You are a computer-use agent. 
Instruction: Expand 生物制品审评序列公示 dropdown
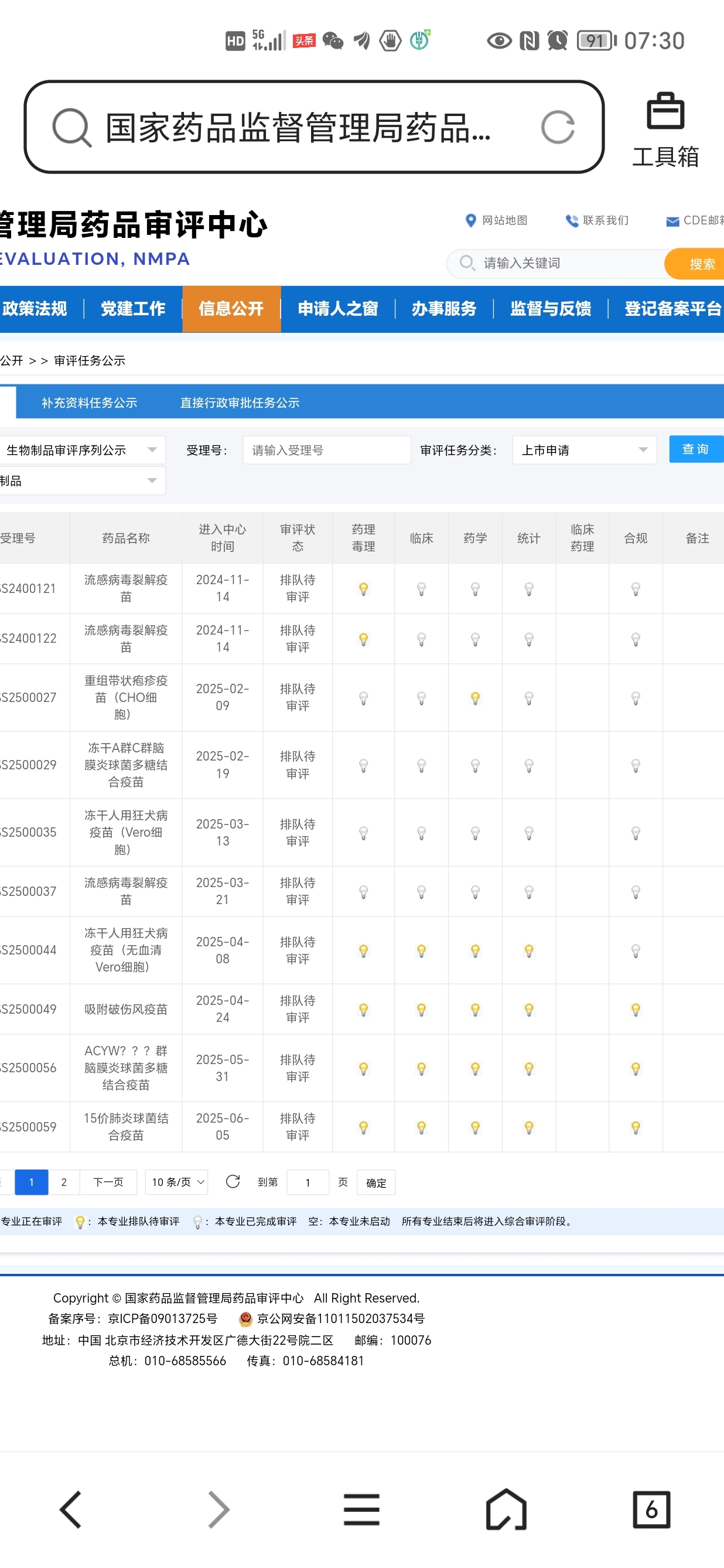click(81, 450)
